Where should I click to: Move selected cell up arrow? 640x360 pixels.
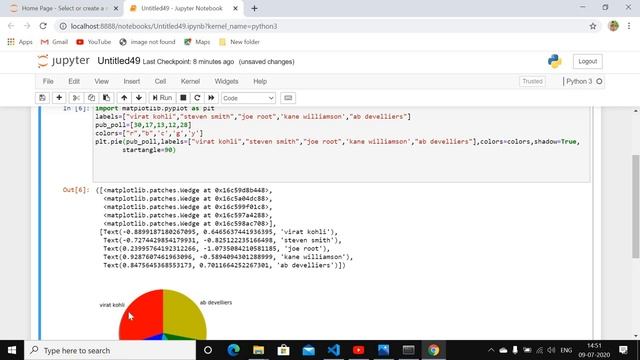tap(124, 98)
